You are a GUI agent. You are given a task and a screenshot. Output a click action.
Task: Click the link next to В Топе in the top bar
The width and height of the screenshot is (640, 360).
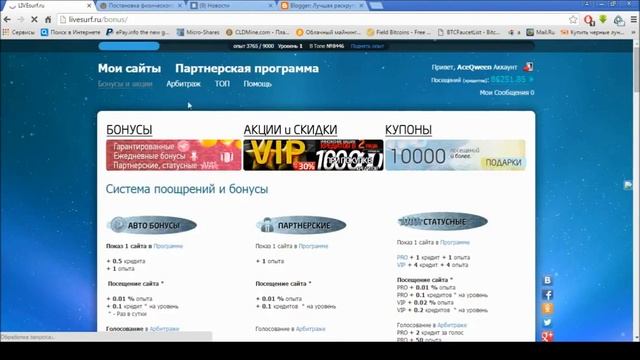point(367,46)
